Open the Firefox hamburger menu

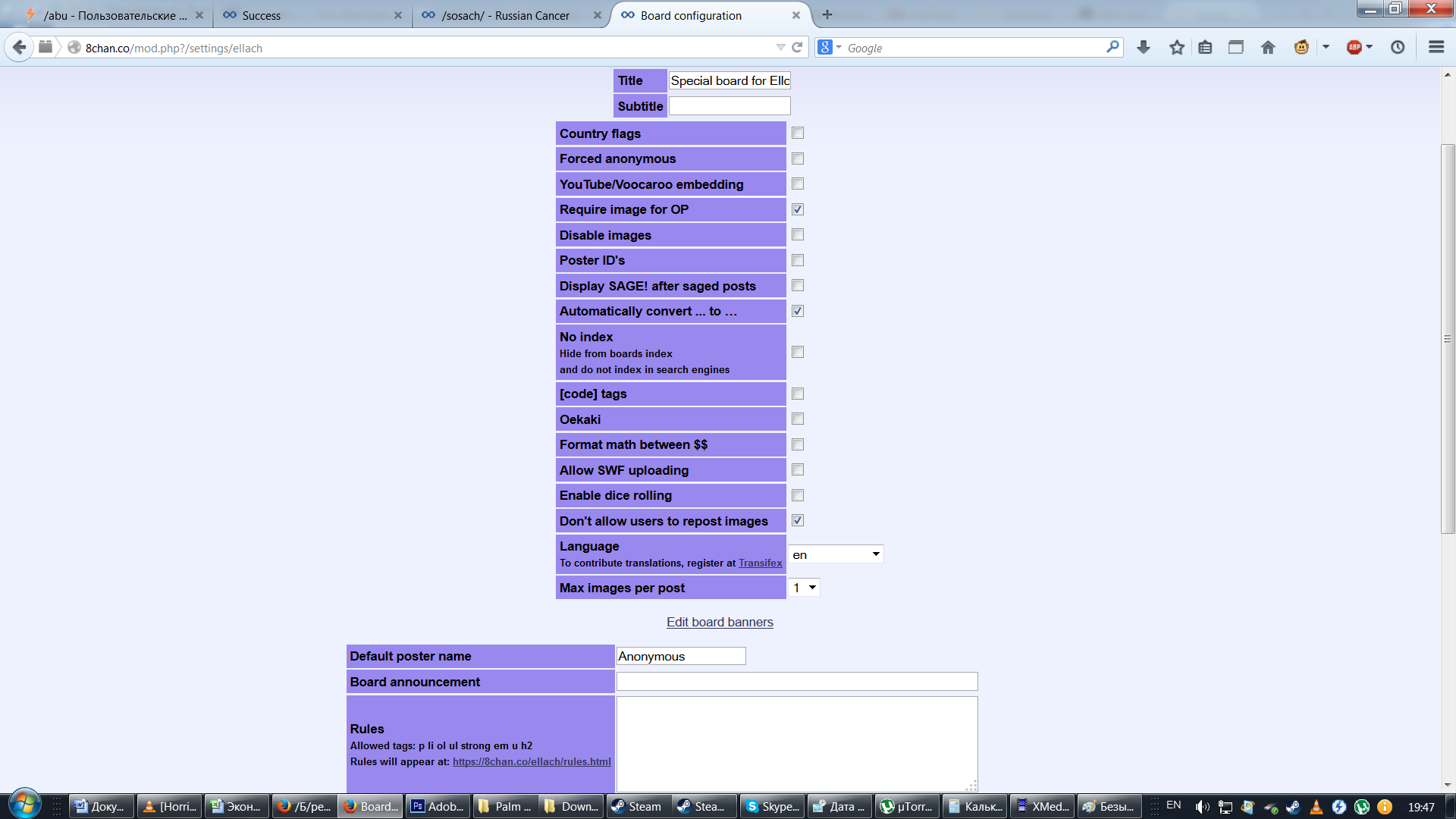pos(1436,47)
